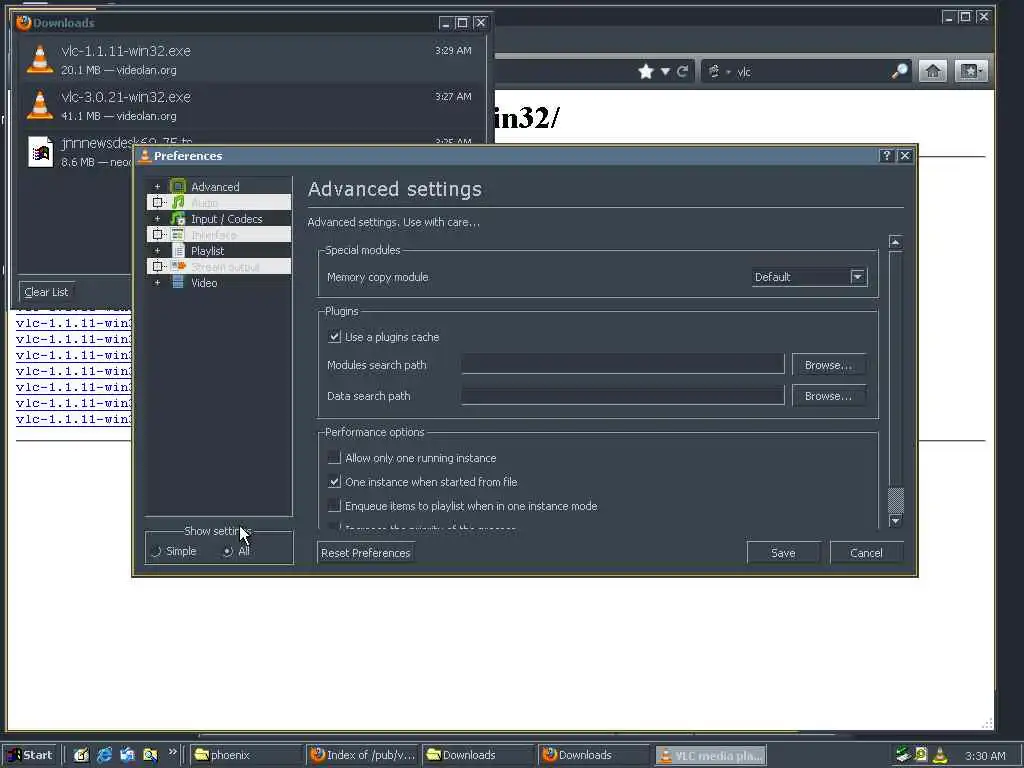Click the Reset Preferences button

(366, 553)
